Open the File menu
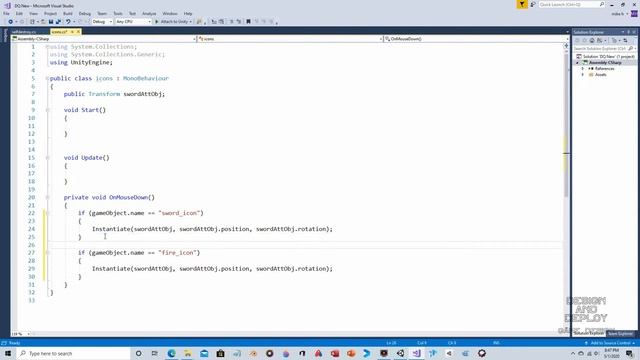640x360 pixels. coord(6,13)
